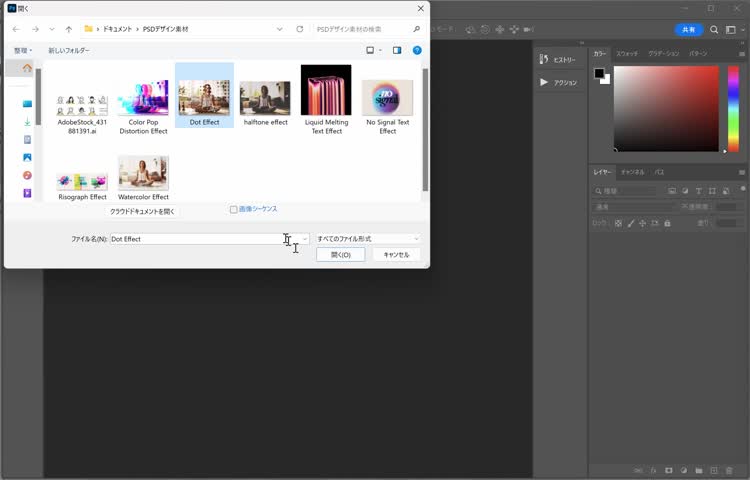Select Videos icon in sidebar
This screenshot has height=480, width=750.
pyautogui.click(x=27, y=193)
